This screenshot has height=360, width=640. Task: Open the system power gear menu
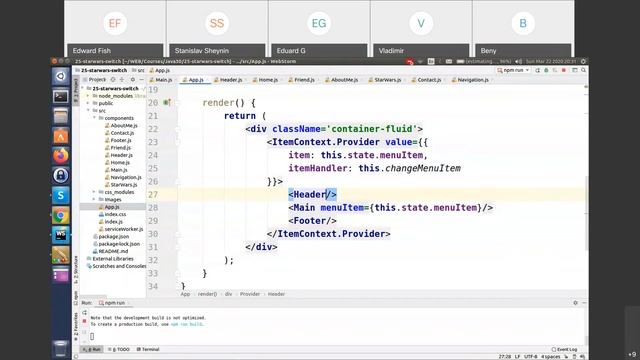point(583,61)
